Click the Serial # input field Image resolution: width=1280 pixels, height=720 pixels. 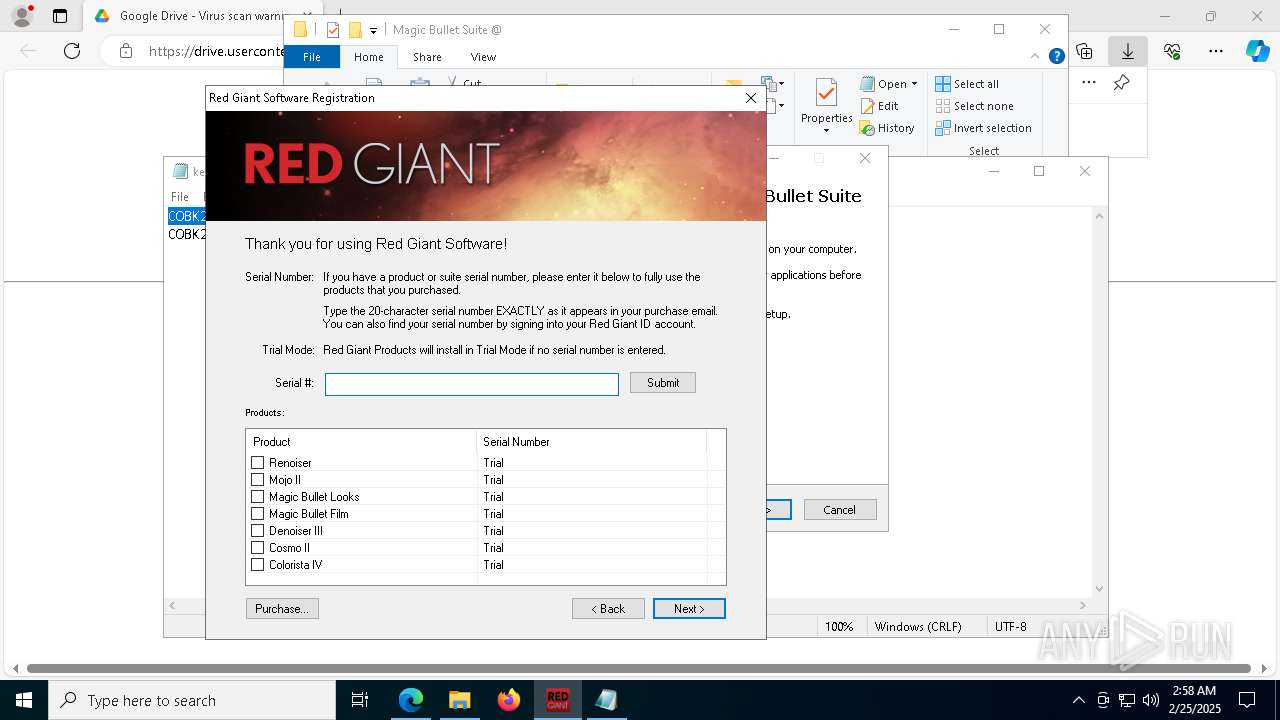472,384
